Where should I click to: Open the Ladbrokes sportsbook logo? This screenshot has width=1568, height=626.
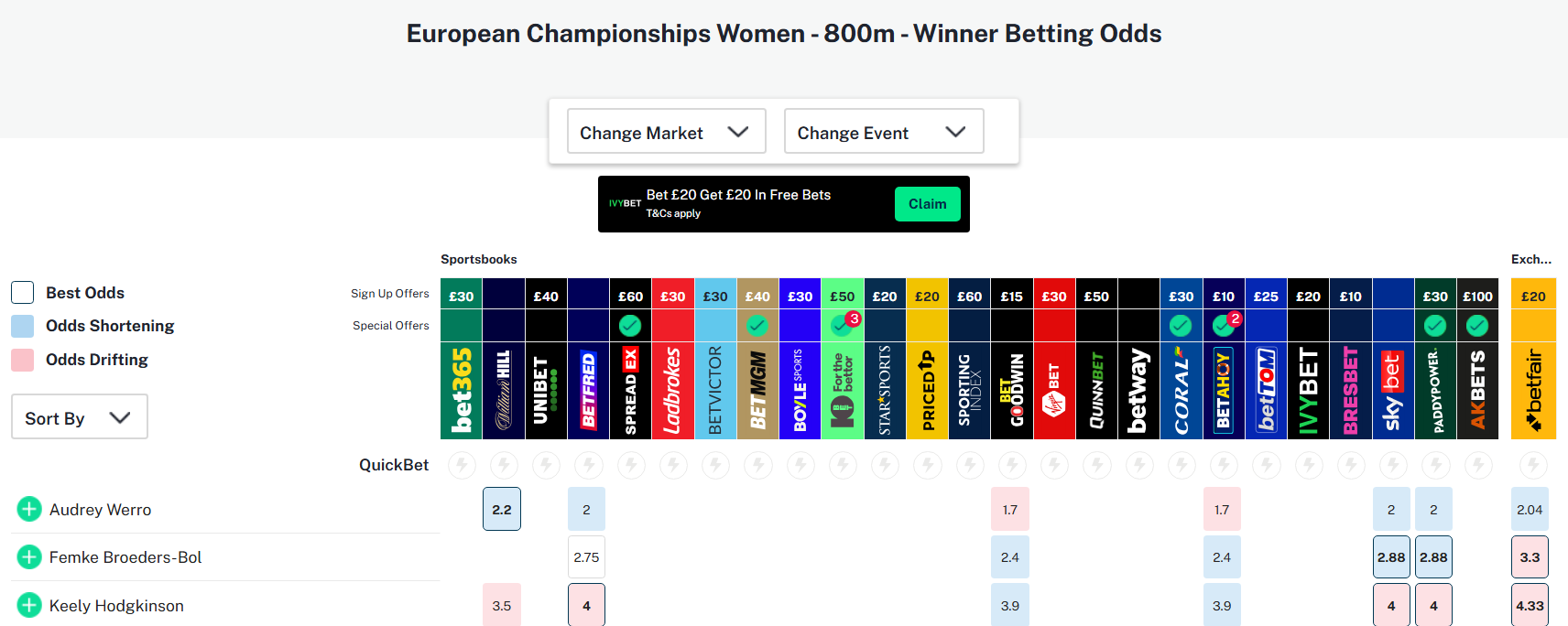tap(673, 391)
